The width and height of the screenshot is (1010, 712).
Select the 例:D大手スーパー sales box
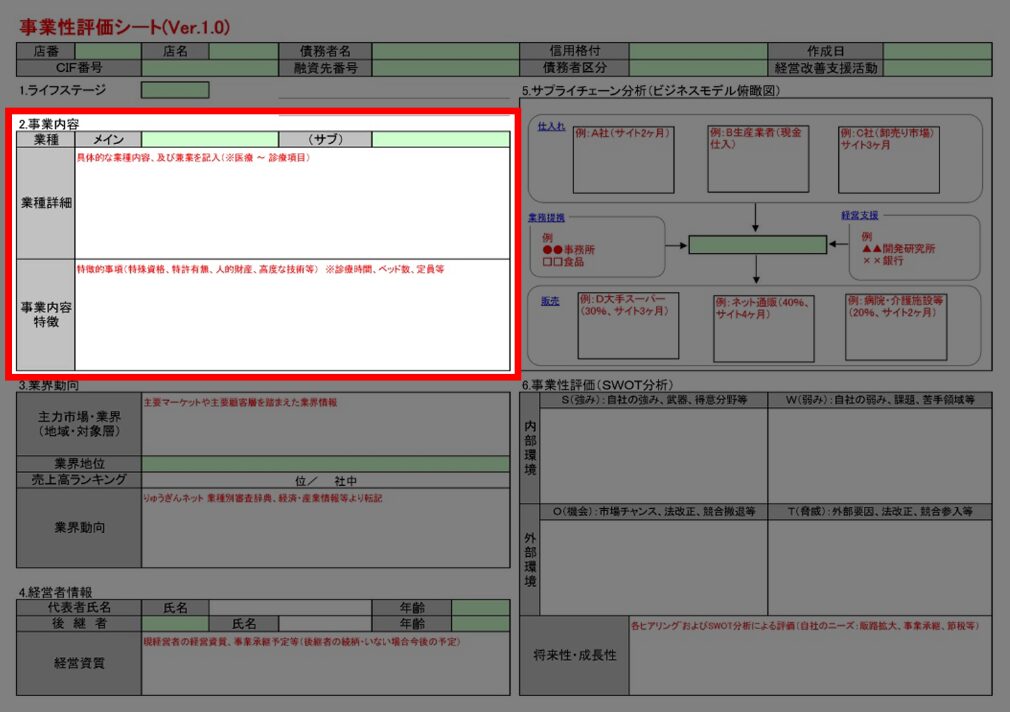click(x=628, y=325)
